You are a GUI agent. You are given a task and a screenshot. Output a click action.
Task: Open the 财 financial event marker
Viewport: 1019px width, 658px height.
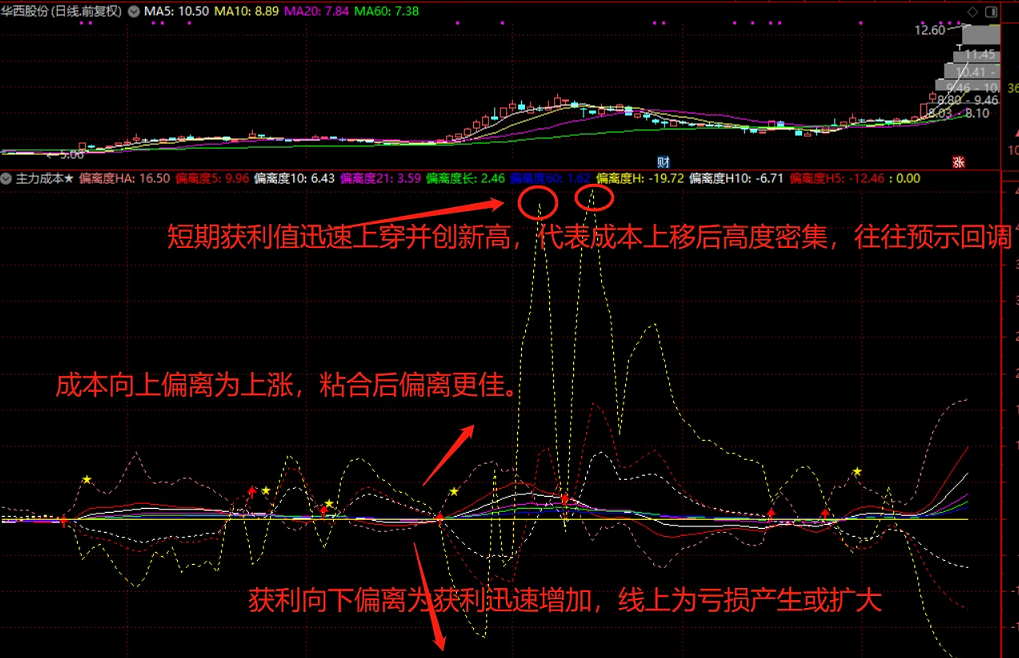tap(663, 162)
